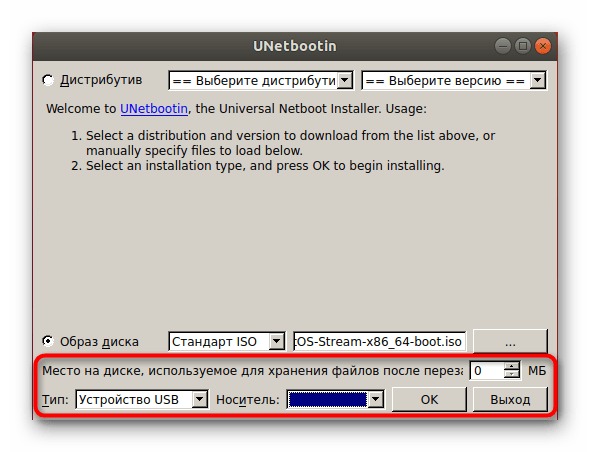Click the Выход button

click(x=510, y=399)
